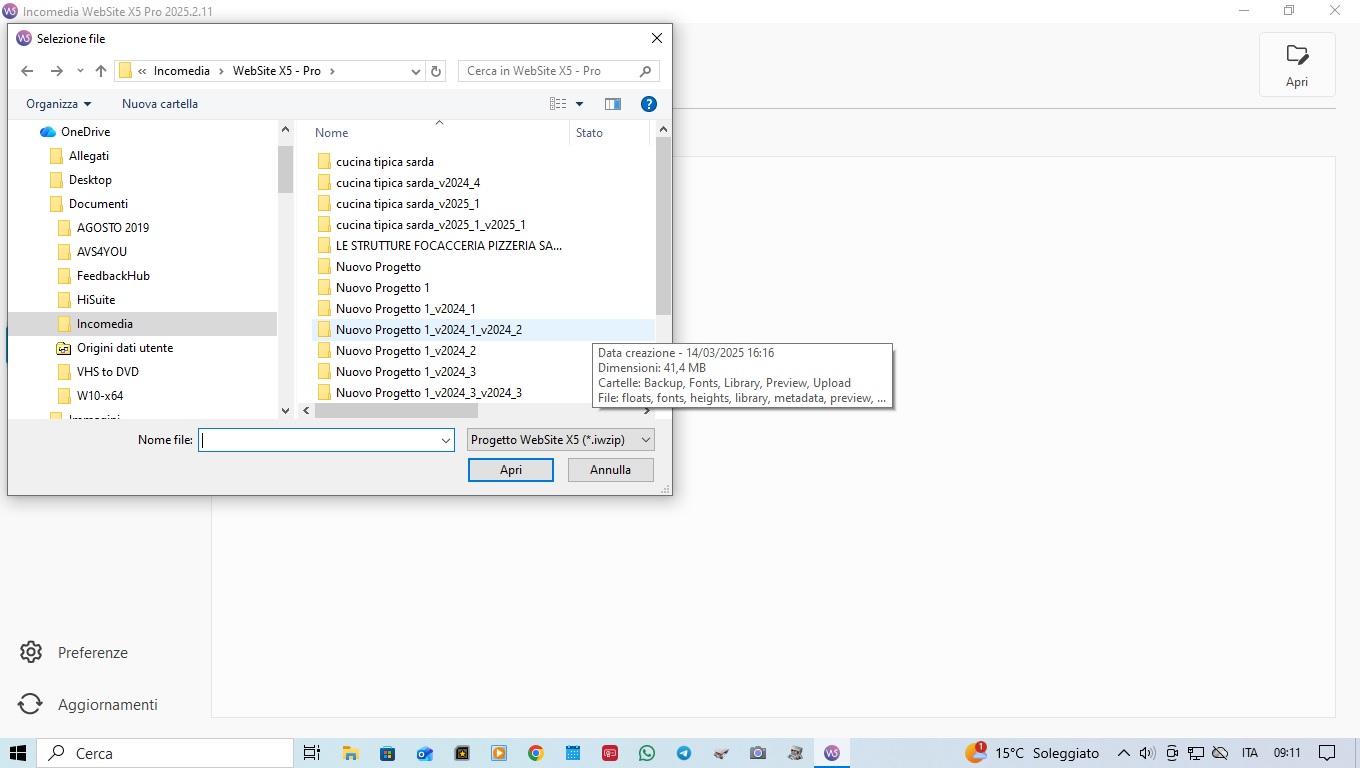The image size is (1360, 768).
Task: Select Incomedia folder in navigation tree
Action: [104, 324]
